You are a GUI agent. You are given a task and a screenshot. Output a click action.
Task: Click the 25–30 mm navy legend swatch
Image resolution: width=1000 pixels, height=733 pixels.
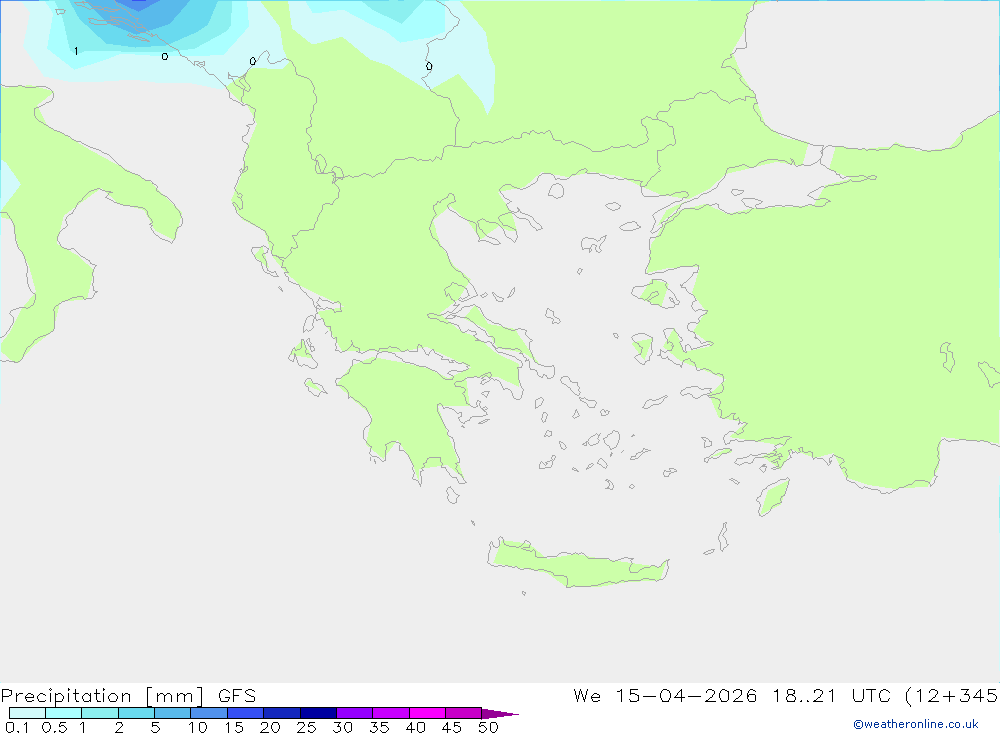click(x=318, y=713)
